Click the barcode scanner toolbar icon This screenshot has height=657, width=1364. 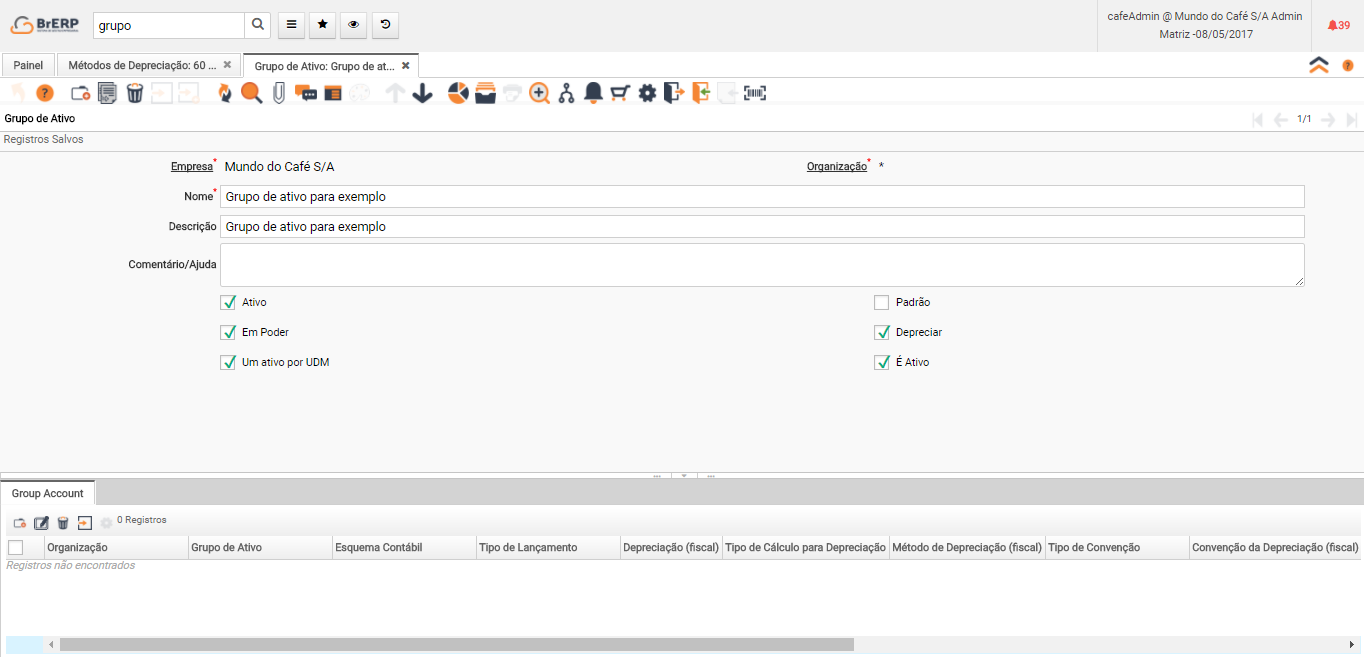pyautogui.click(x=755, y=93)
